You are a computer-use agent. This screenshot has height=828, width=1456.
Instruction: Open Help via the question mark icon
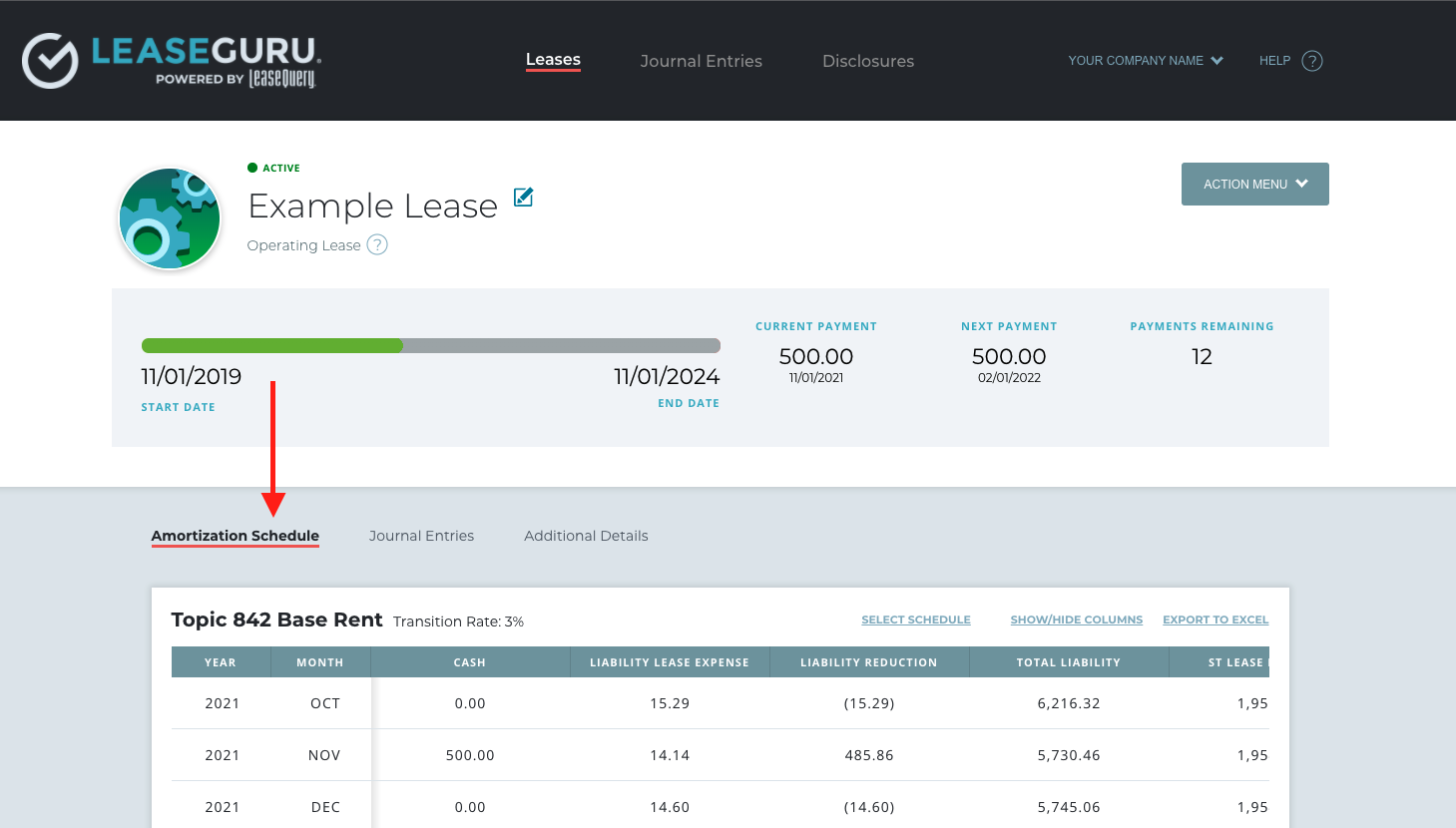[x=1312, y=61]
